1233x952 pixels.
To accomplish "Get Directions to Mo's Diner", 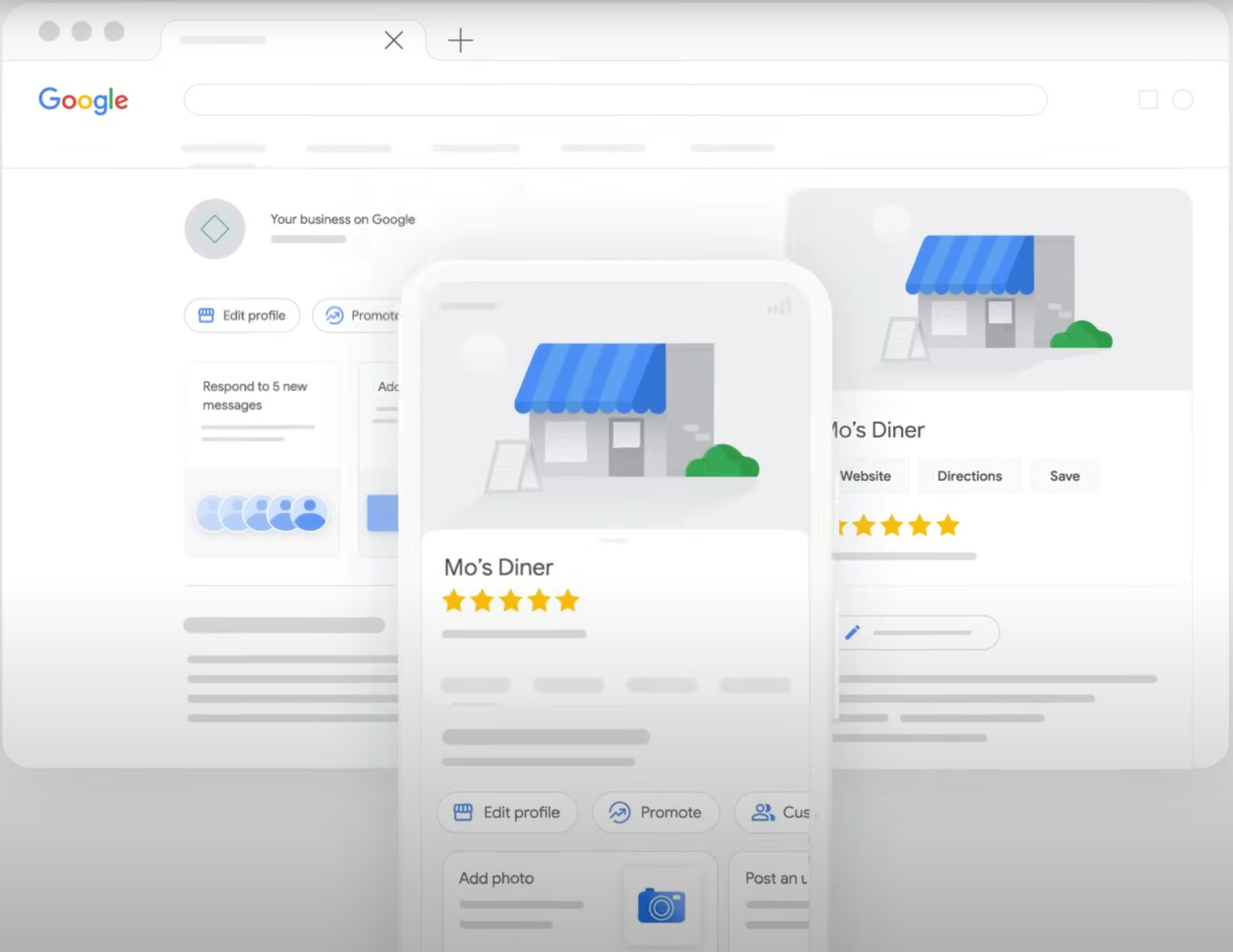I will point(969,476).
